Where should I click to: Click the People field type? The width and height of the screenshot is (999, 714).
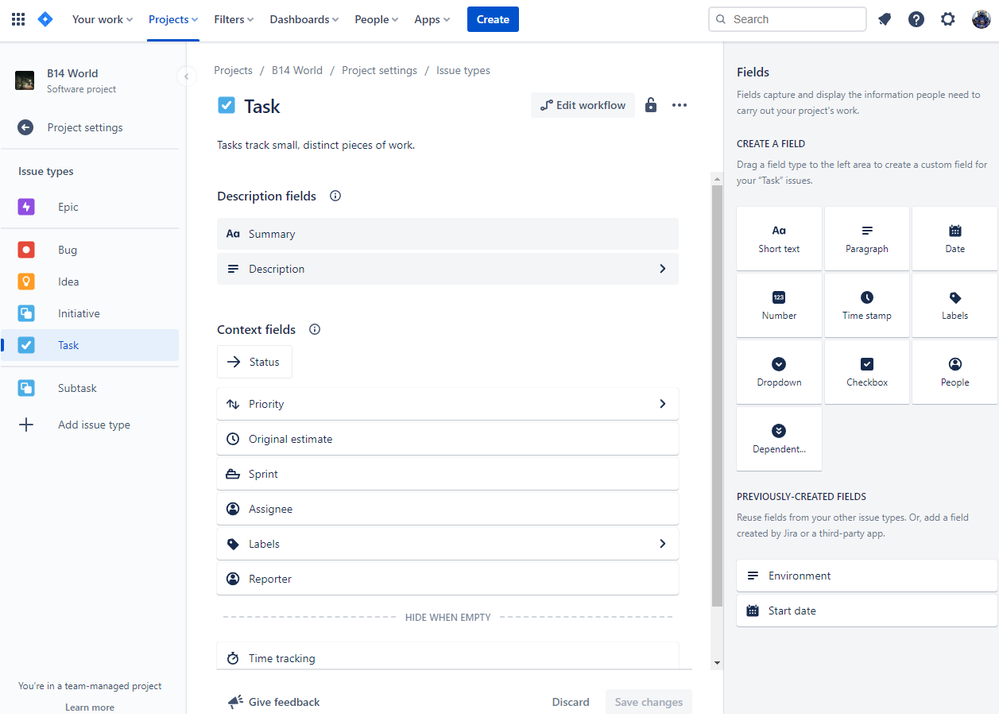point(954,373)
